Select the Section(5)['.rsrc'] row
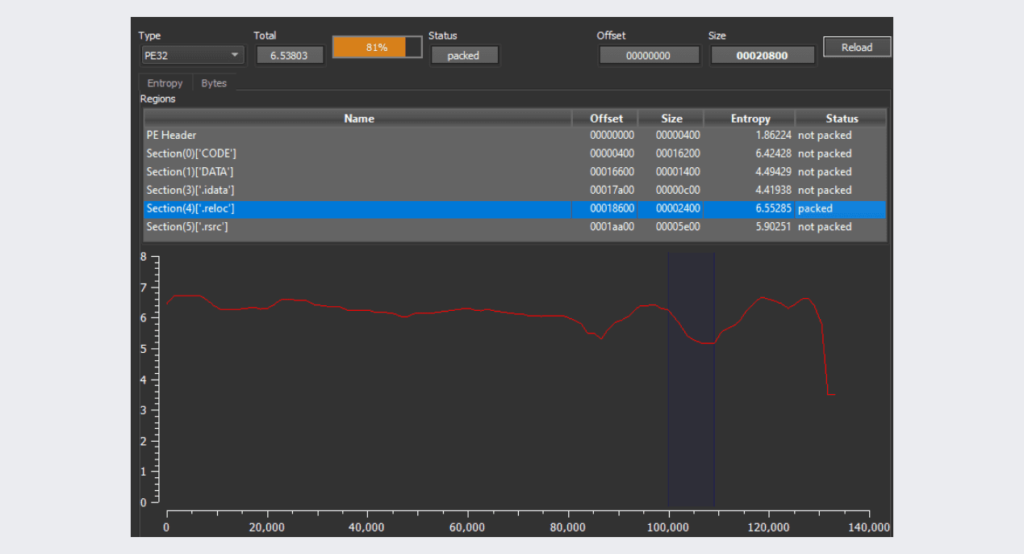The width and height of the screenshot is (1024, 554). click(x=515, y=227)
